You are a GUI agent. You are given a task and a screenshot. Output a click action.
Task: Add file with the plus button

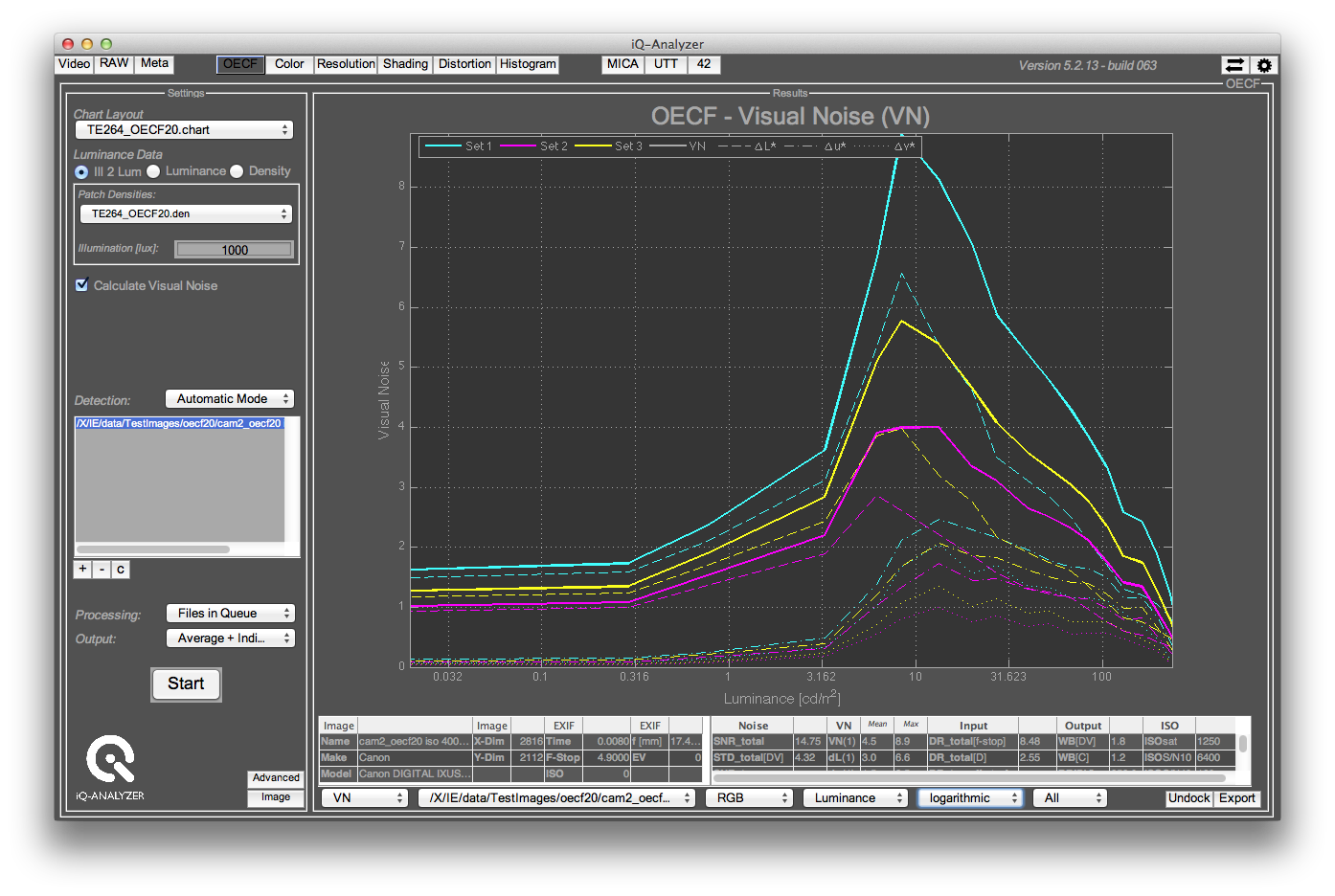click(83, 569)
